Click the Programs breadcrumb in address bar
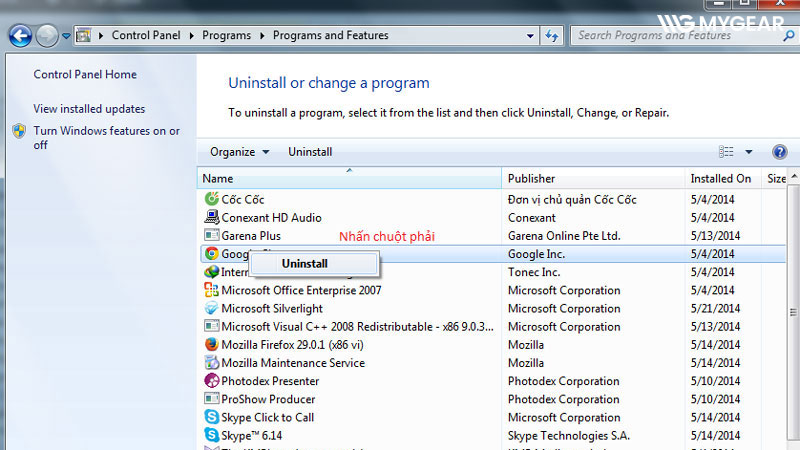Screen dimensions: 800x450 coord(226,35)
